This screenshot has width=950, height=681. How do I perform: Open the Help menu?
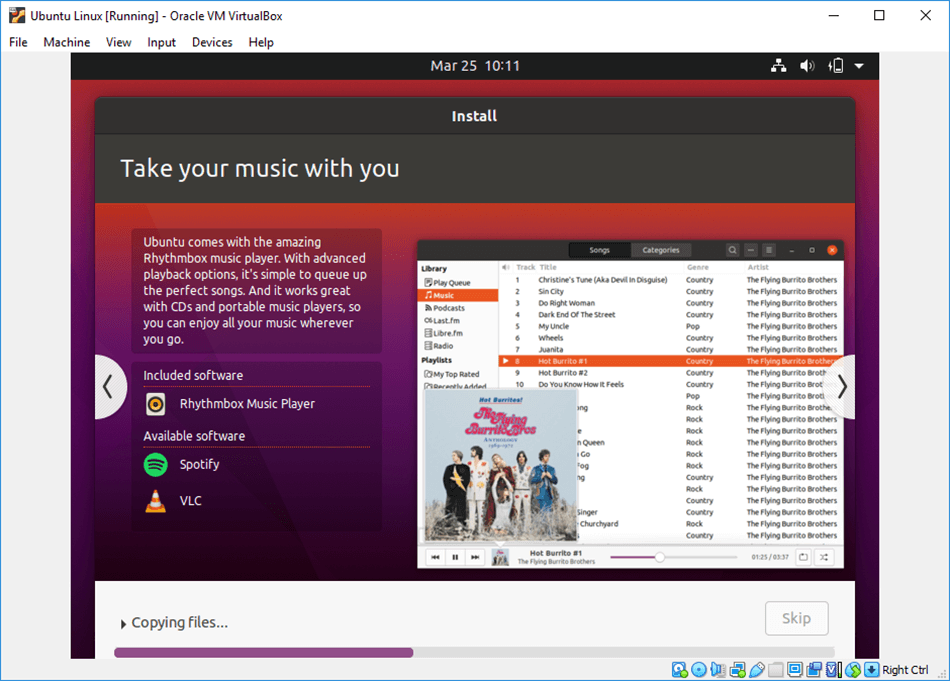[261, 42]
